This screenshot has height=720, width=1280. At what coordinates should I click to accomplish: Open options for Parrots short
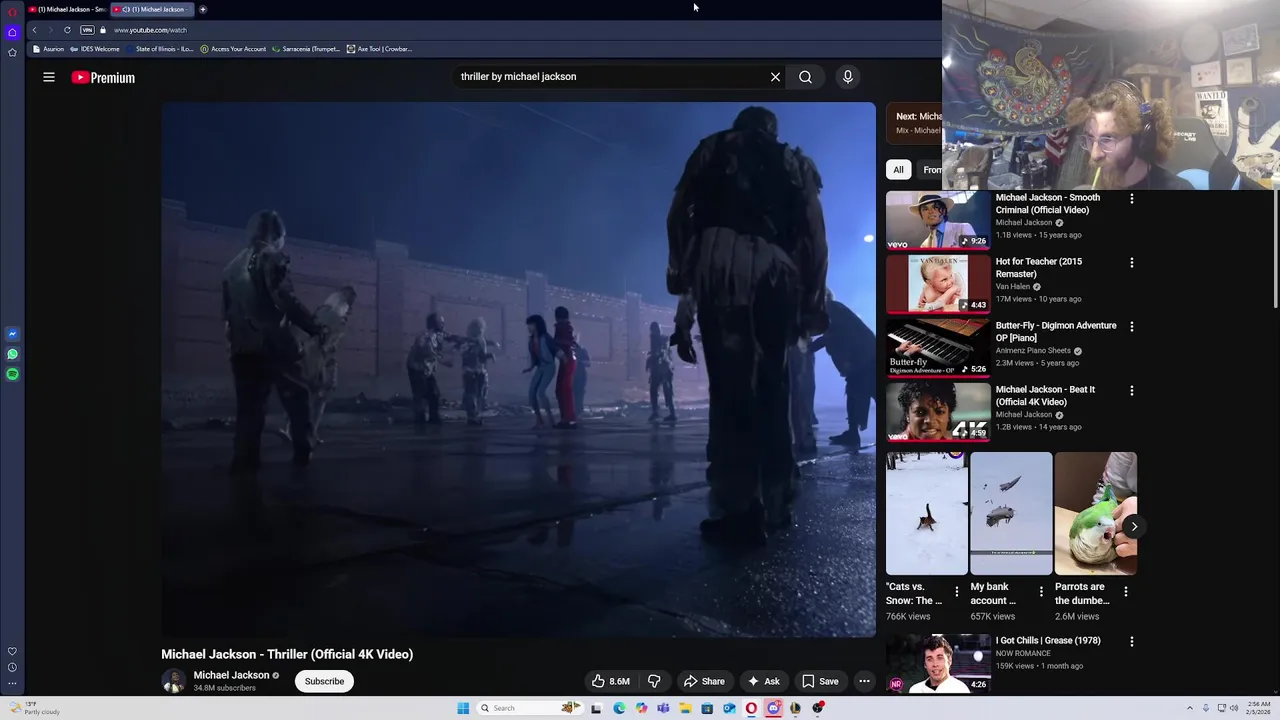(x=1126, y=592)
